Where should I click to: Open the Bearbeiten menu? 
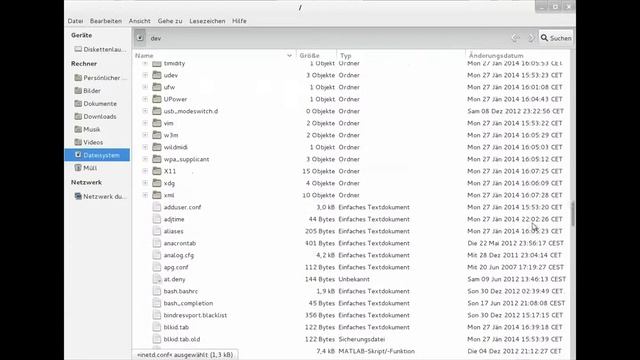tap(106, 21)
